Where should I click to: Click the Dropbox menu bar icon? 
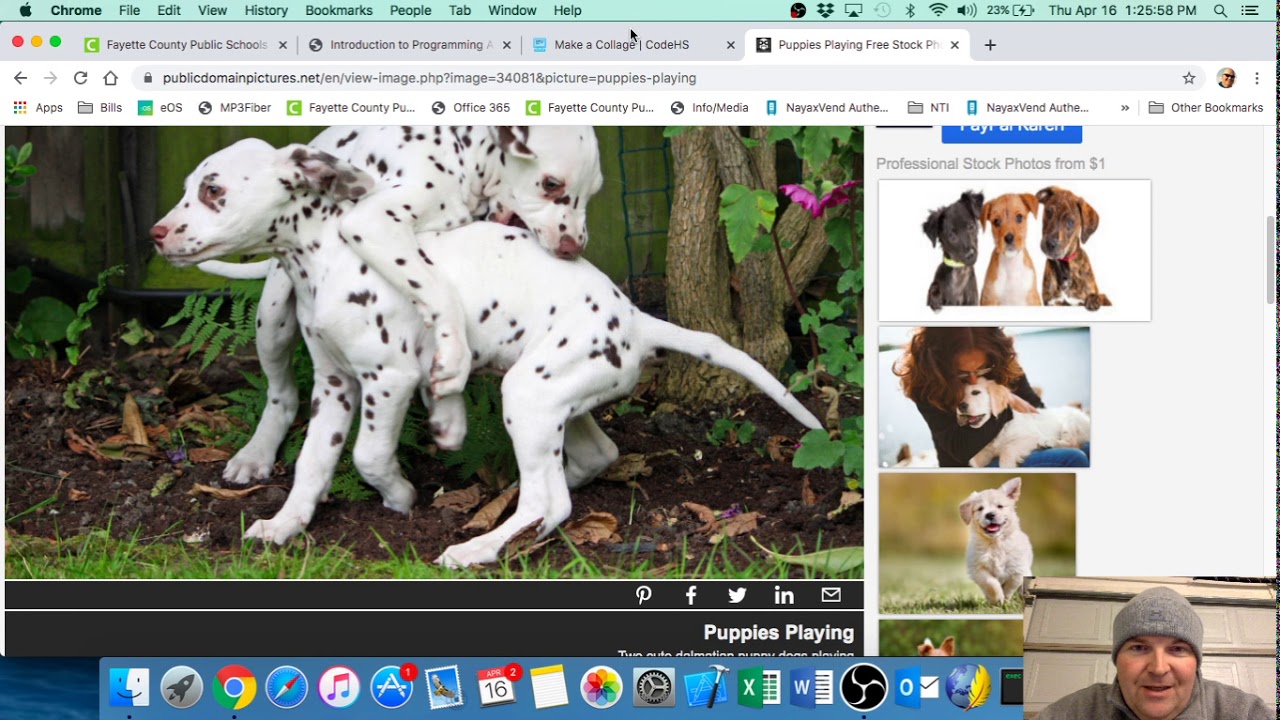tap(826, 10)
